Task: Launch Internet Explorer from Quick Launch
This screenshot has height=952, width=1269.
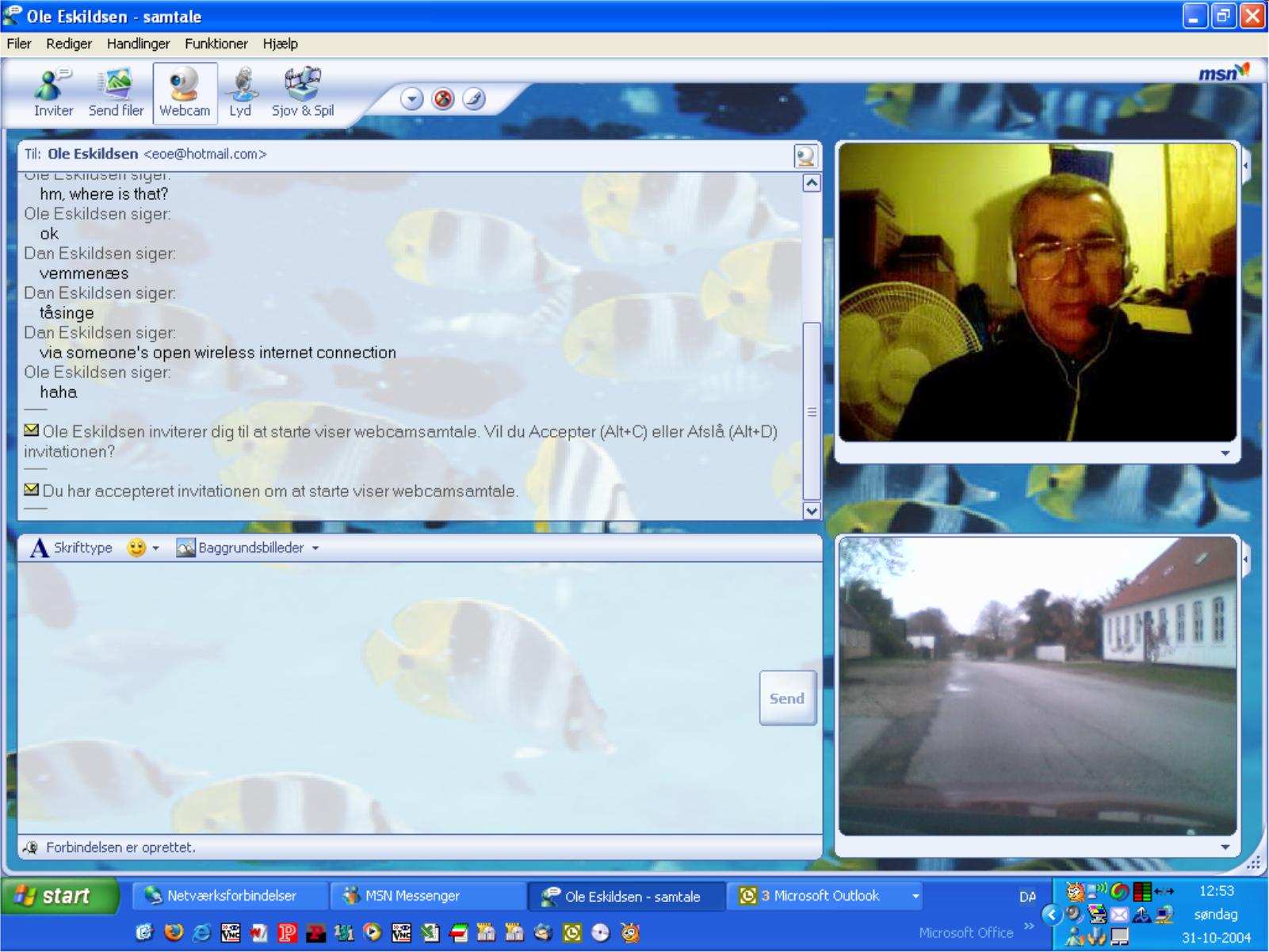Action: point(202,933)
